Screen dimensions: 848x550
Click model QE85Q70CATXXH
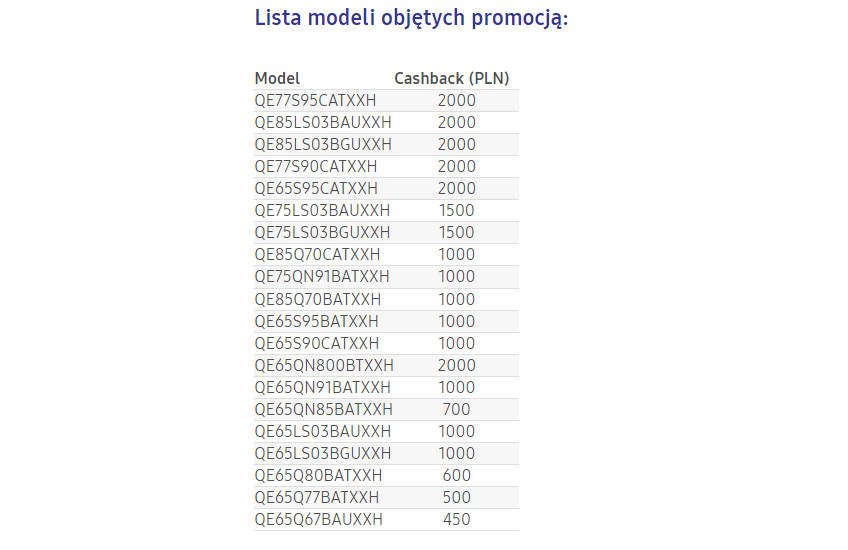(x=317, y=255)
